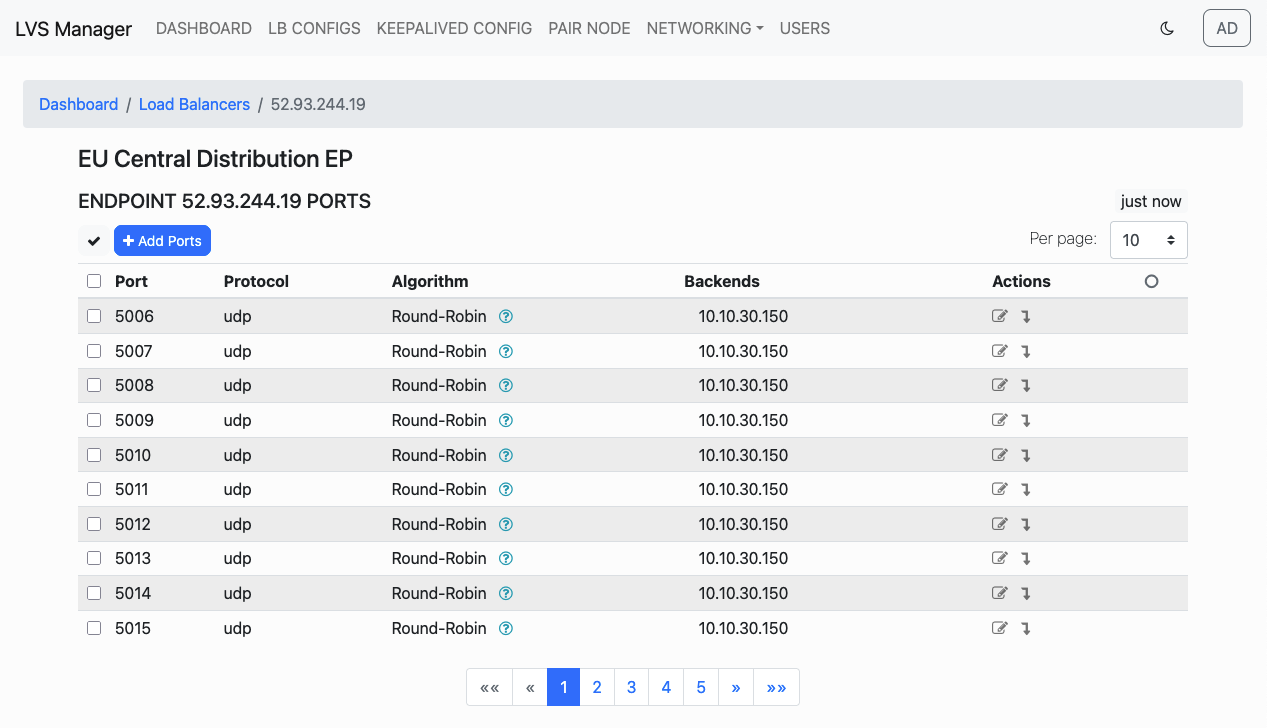Go to next page arrow
1267x728 pixels.
pos(736,688)
